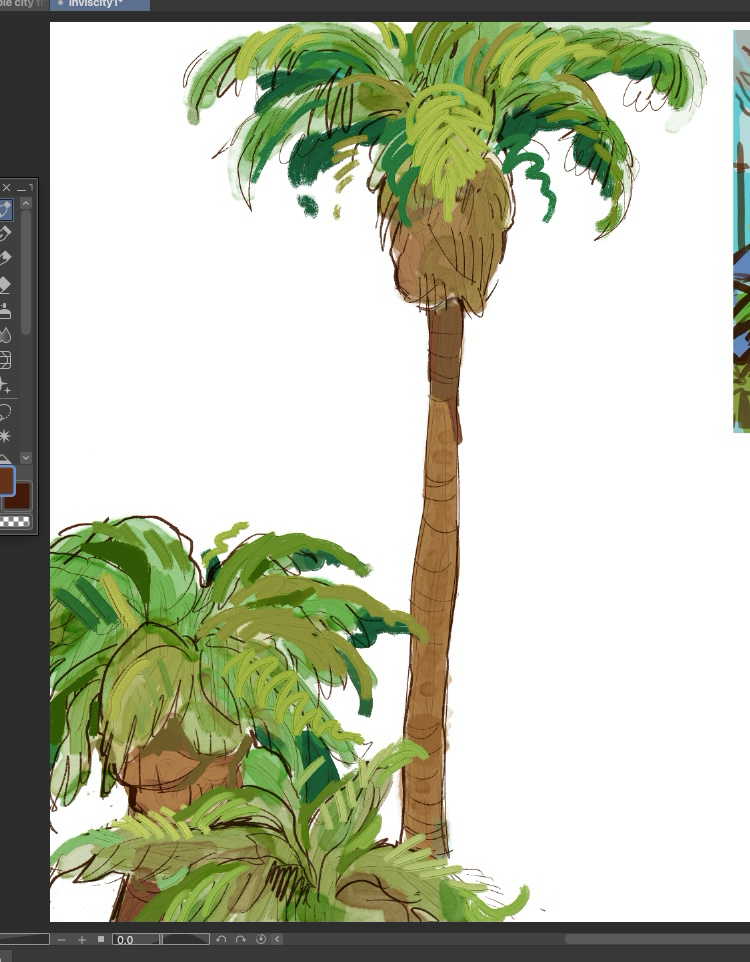
Task: Switch to the leftmost 'city' canvas tab
Action: pyautogui.click(x=22, y=5)
